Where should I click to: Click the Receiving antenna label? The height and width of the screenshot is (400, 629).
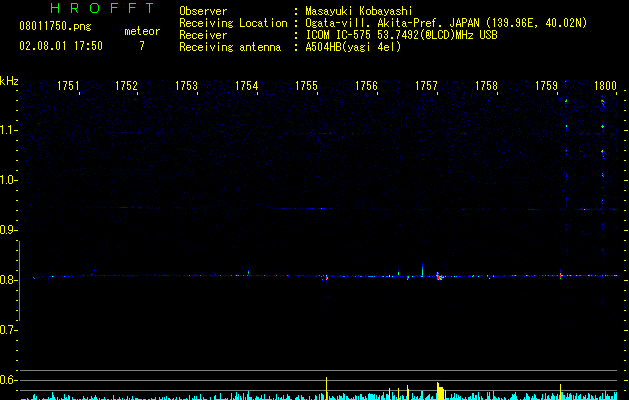tap(230, 47)
